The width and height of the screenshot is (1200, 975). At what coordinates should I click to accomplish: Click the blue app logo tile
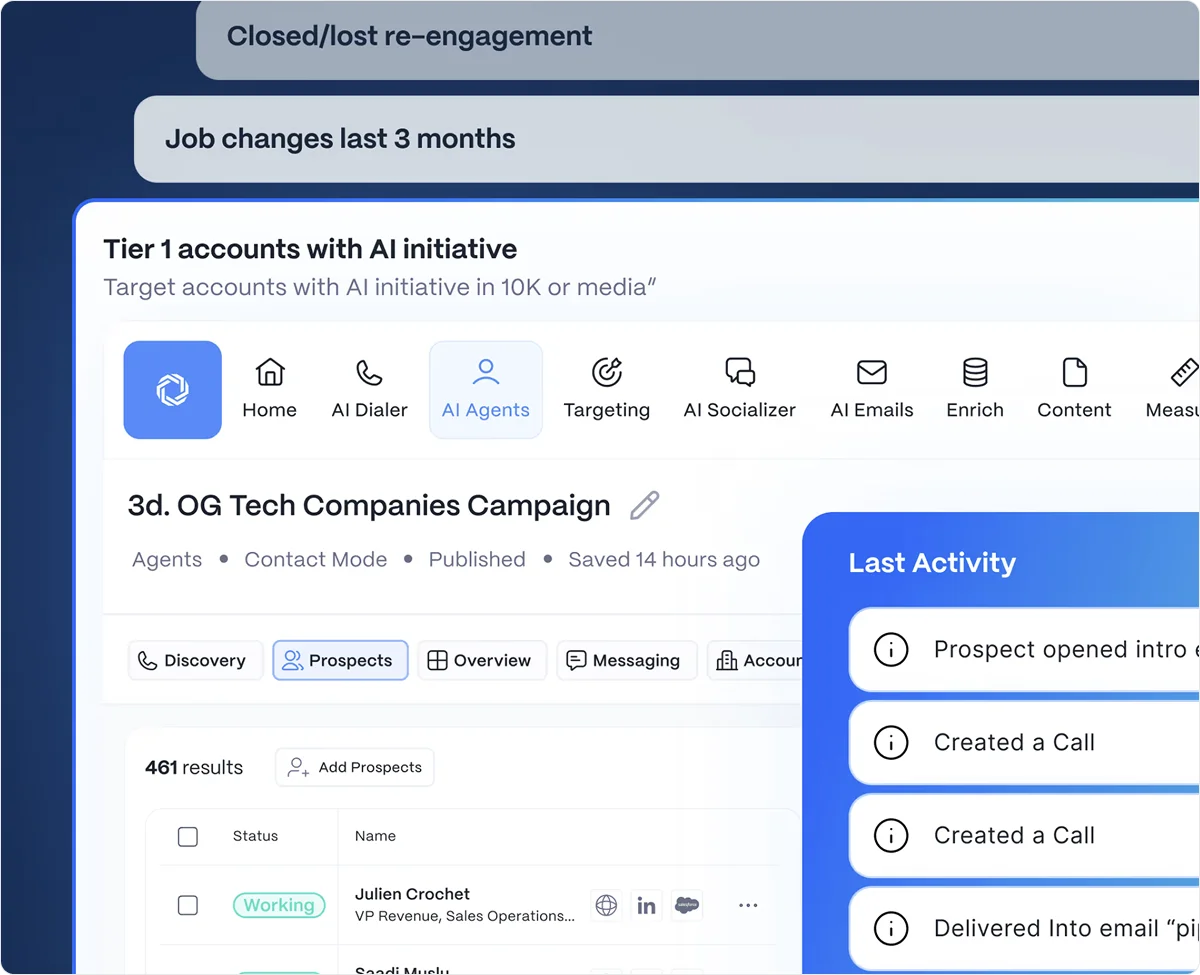coord(172,390)
